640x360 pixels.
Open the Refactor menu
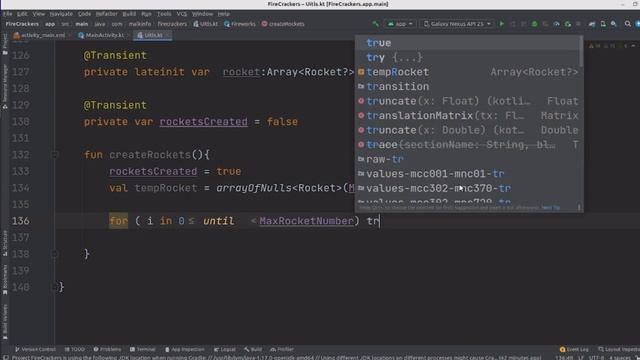tap(107, 14)
